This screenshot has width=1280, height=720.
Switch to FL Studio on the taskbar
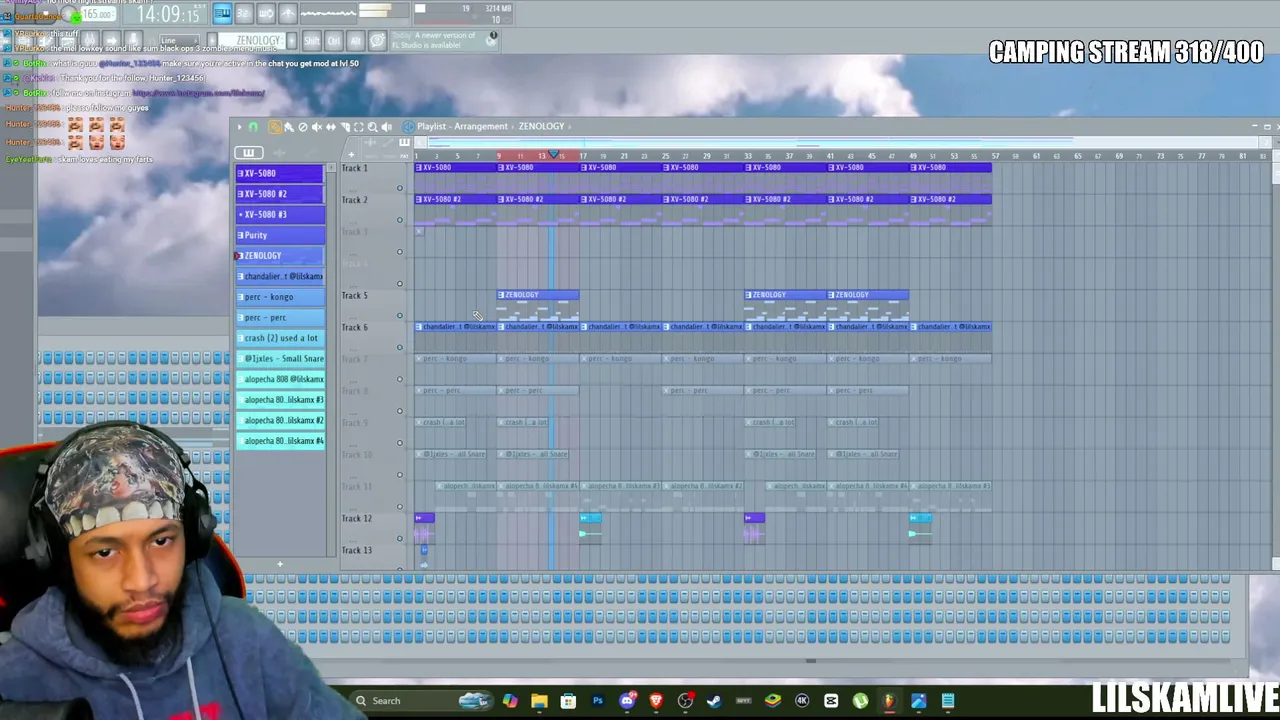(889, 701)
